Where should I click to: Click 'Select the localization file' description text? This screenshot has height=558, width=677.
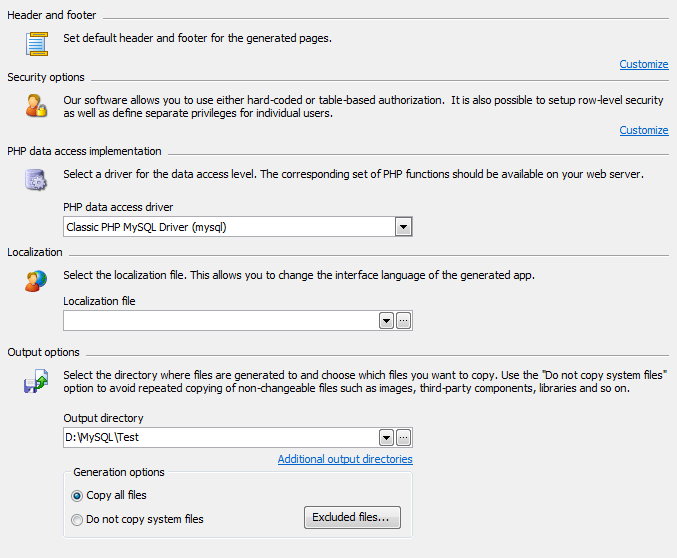point(299,276)
